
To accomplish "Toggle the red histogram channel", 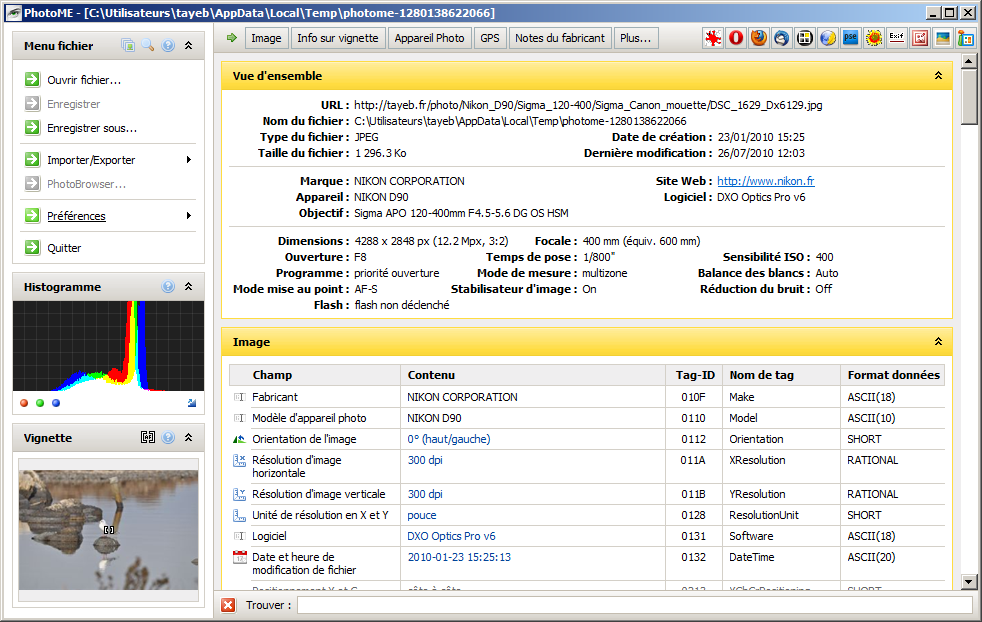I will 24,403.
